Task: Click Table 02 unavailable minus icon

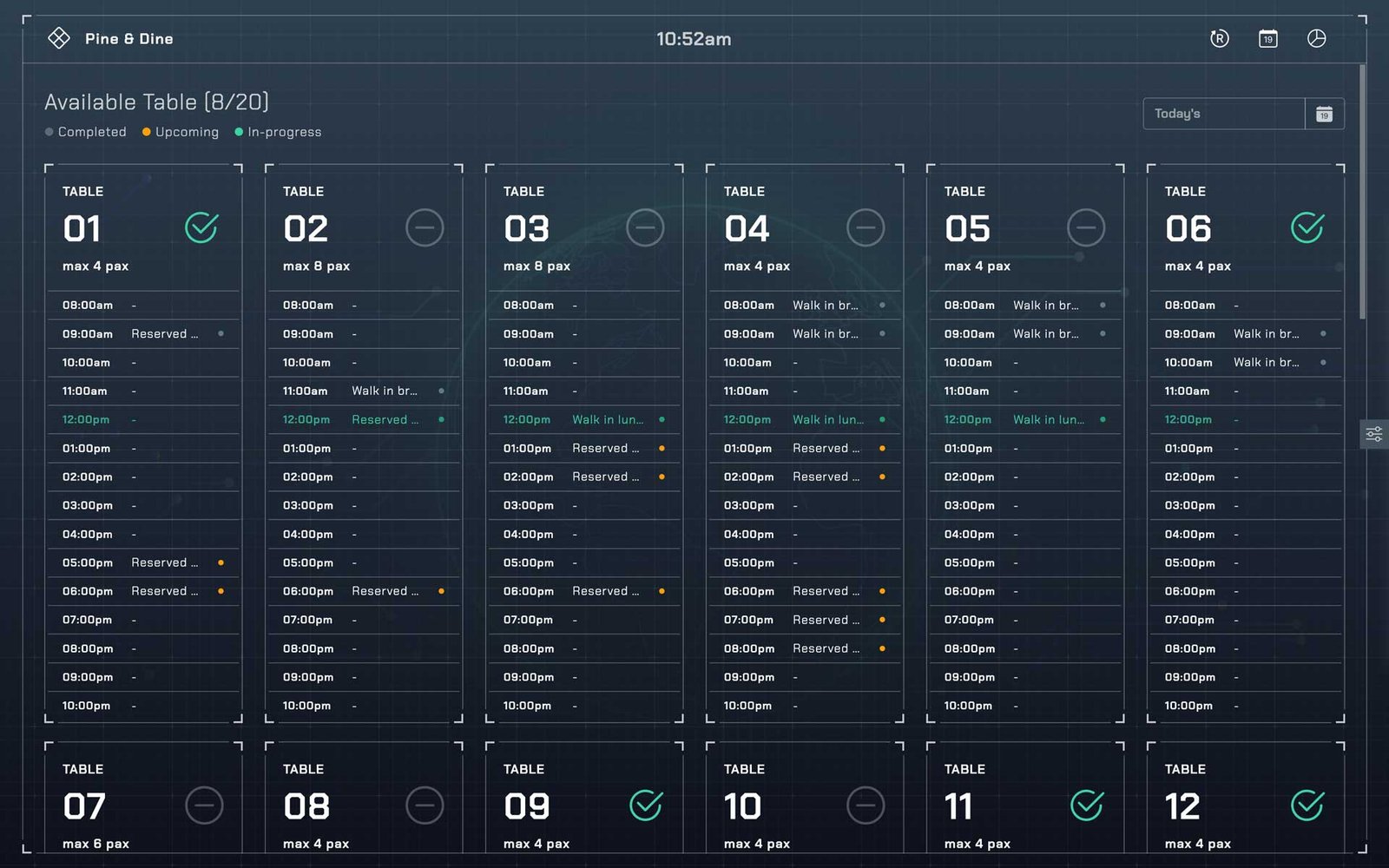Action: pos(425,228)
